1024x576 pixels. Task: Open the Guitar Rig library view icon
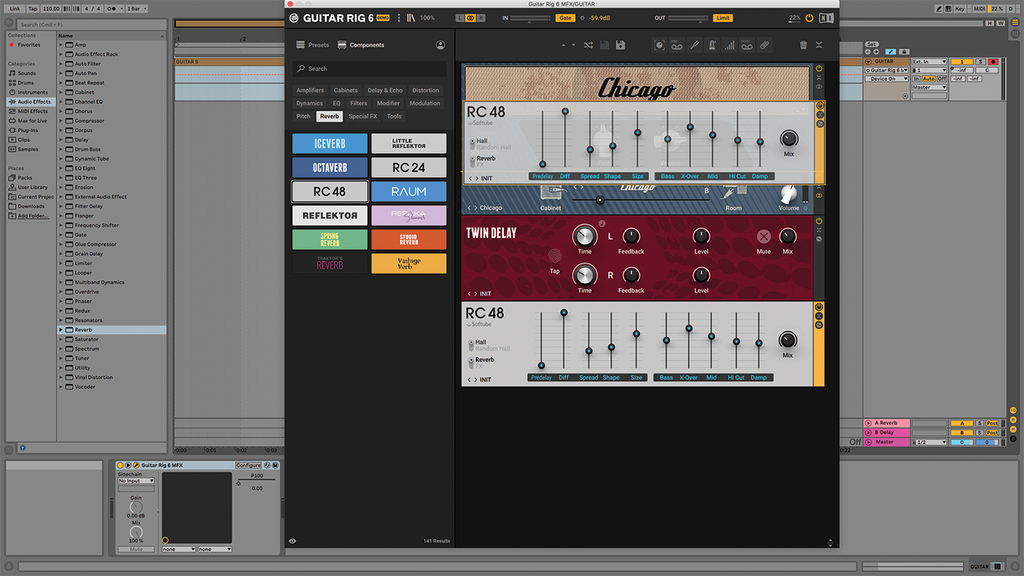point(413,17)
